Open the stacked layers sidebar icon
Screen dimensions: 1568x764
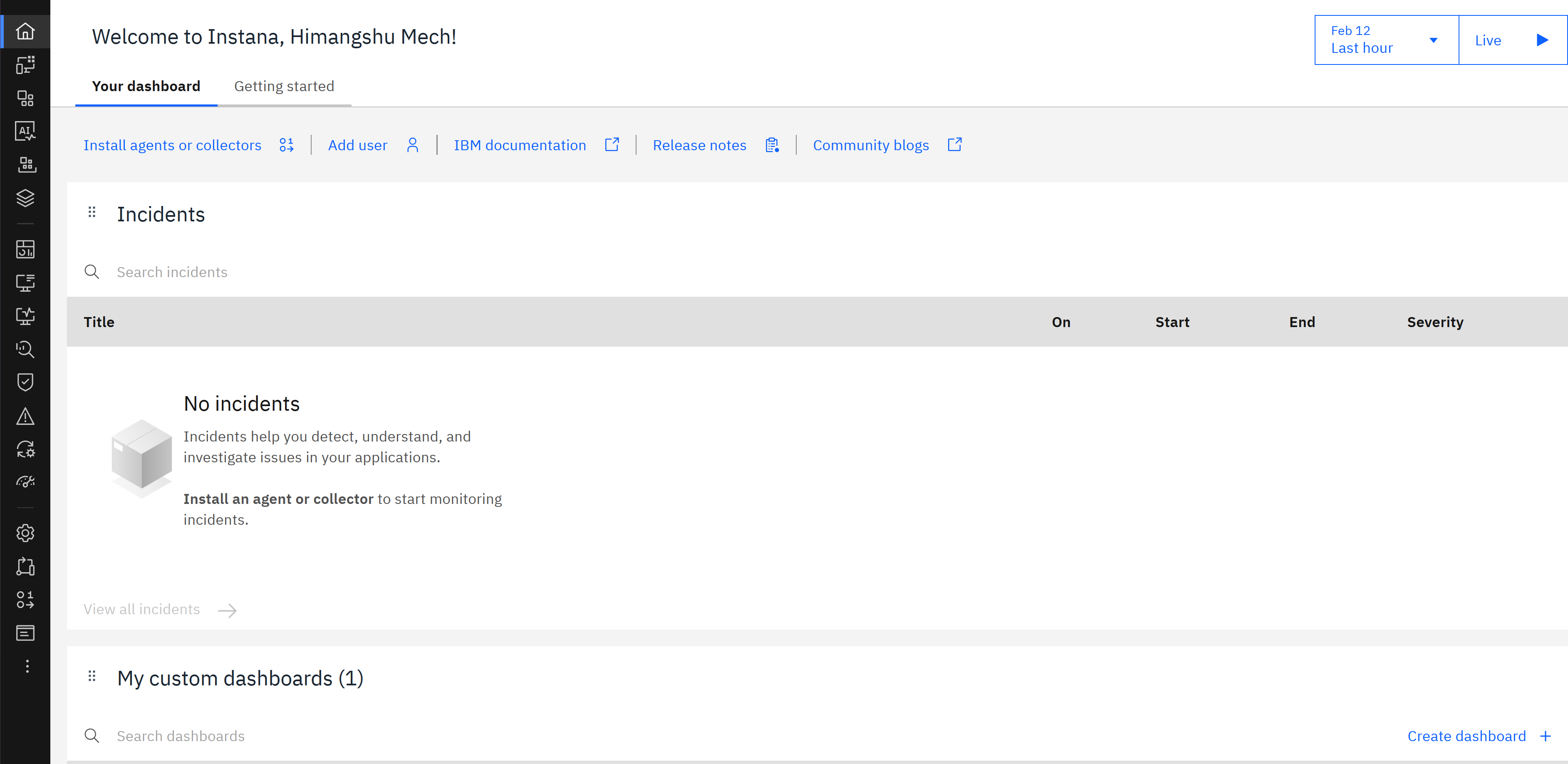click(25, 198)
